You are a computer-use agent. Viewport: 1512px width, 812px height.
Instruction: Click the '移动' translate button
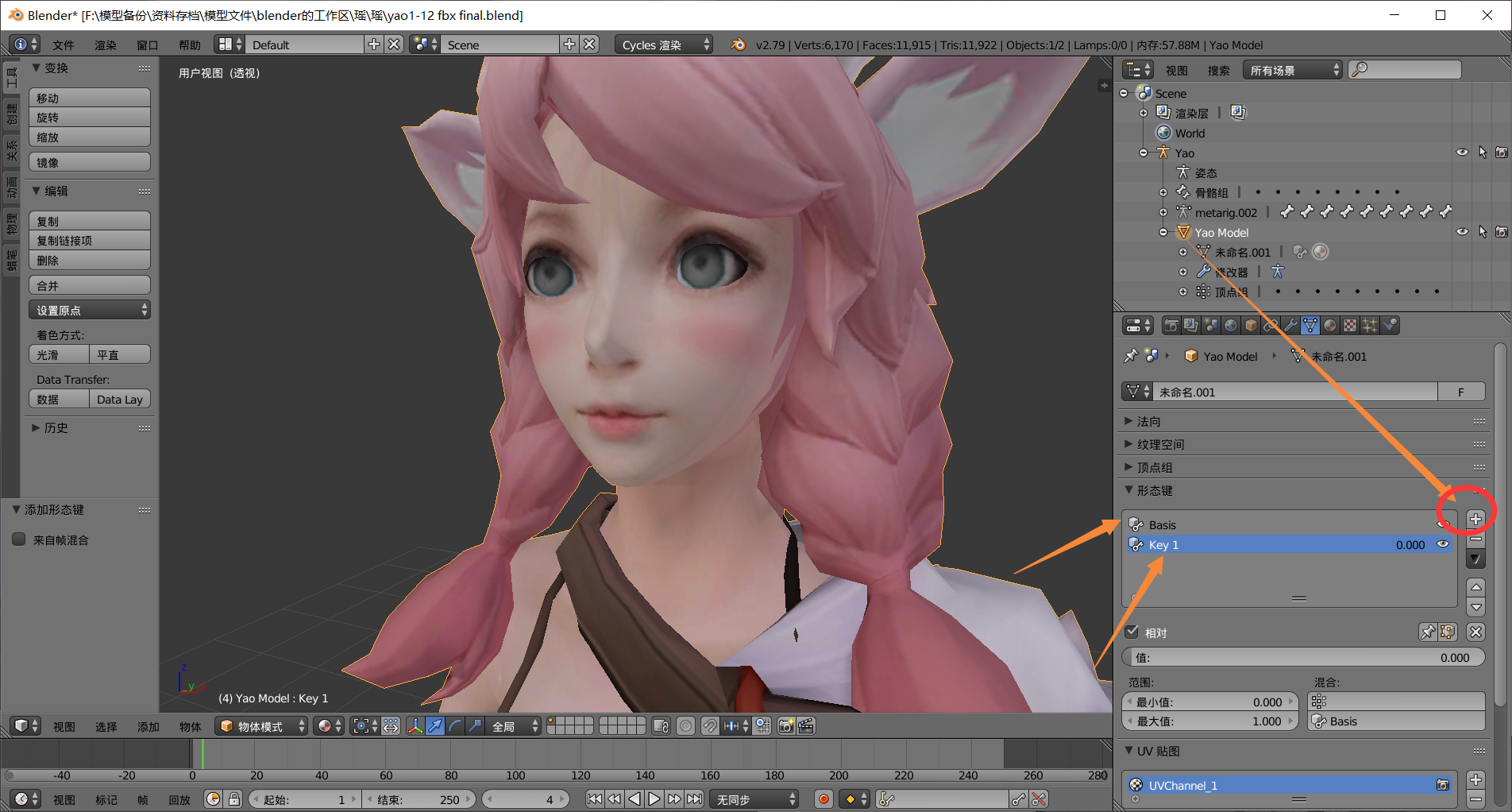pos(89,98)
